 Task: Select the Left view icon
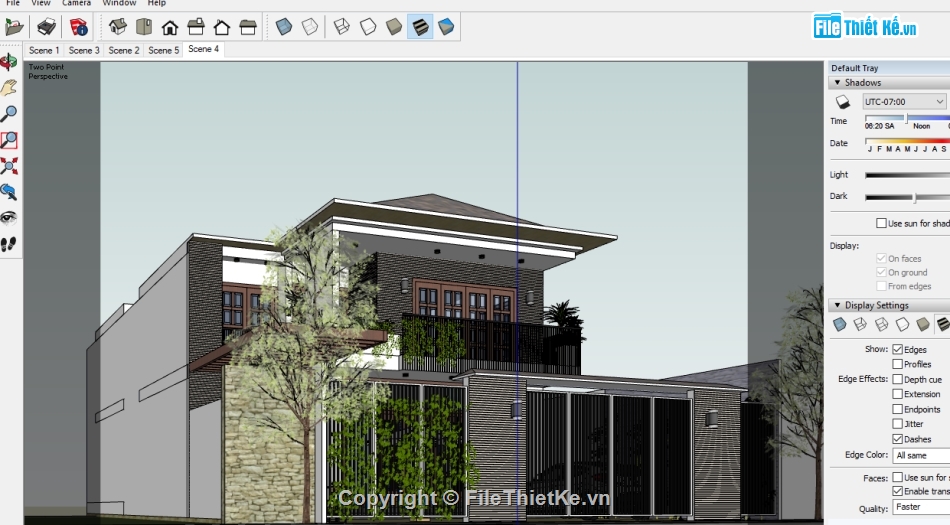(x=248, y=27)
